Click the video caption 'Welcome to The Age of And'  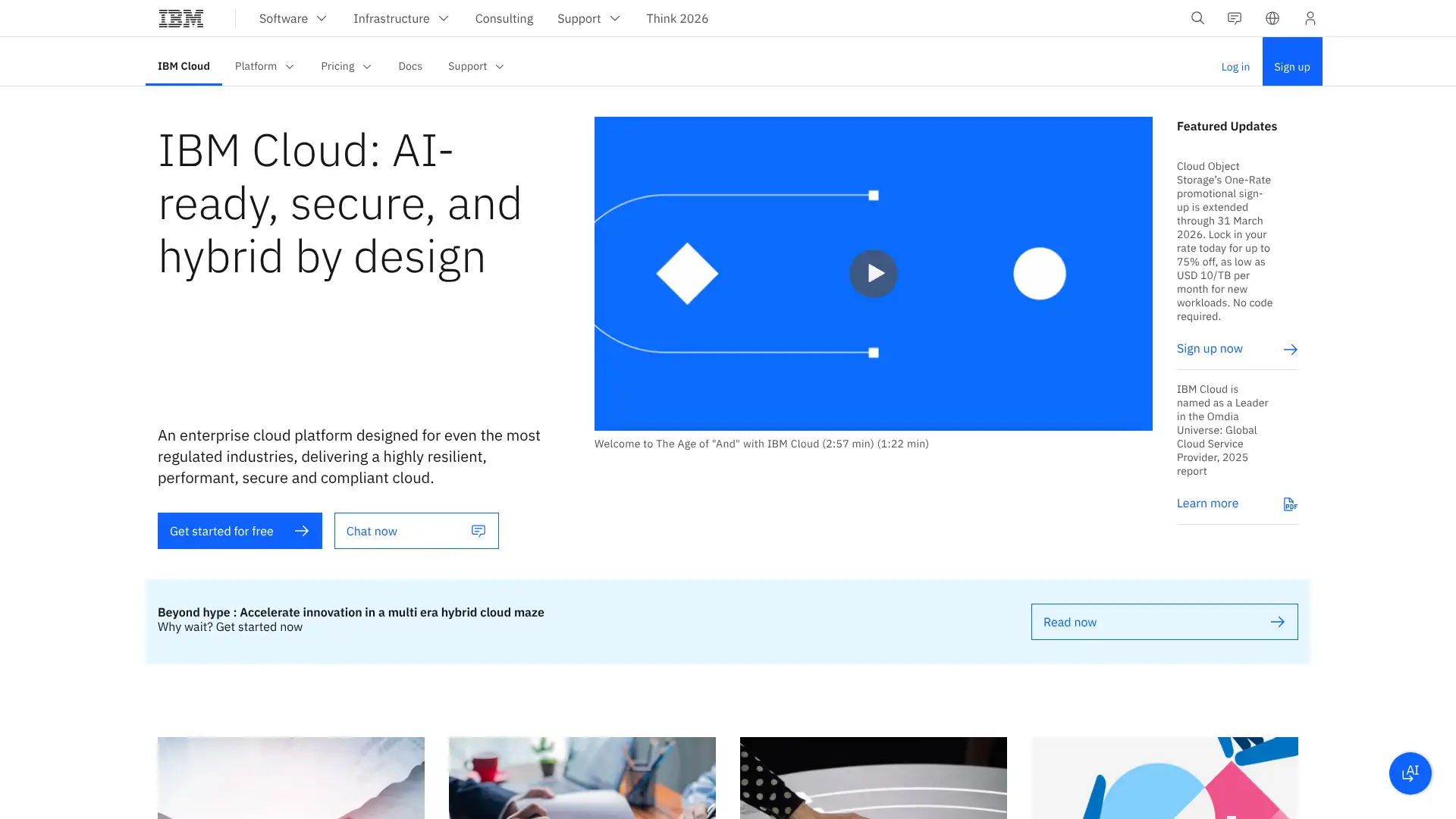761,444
